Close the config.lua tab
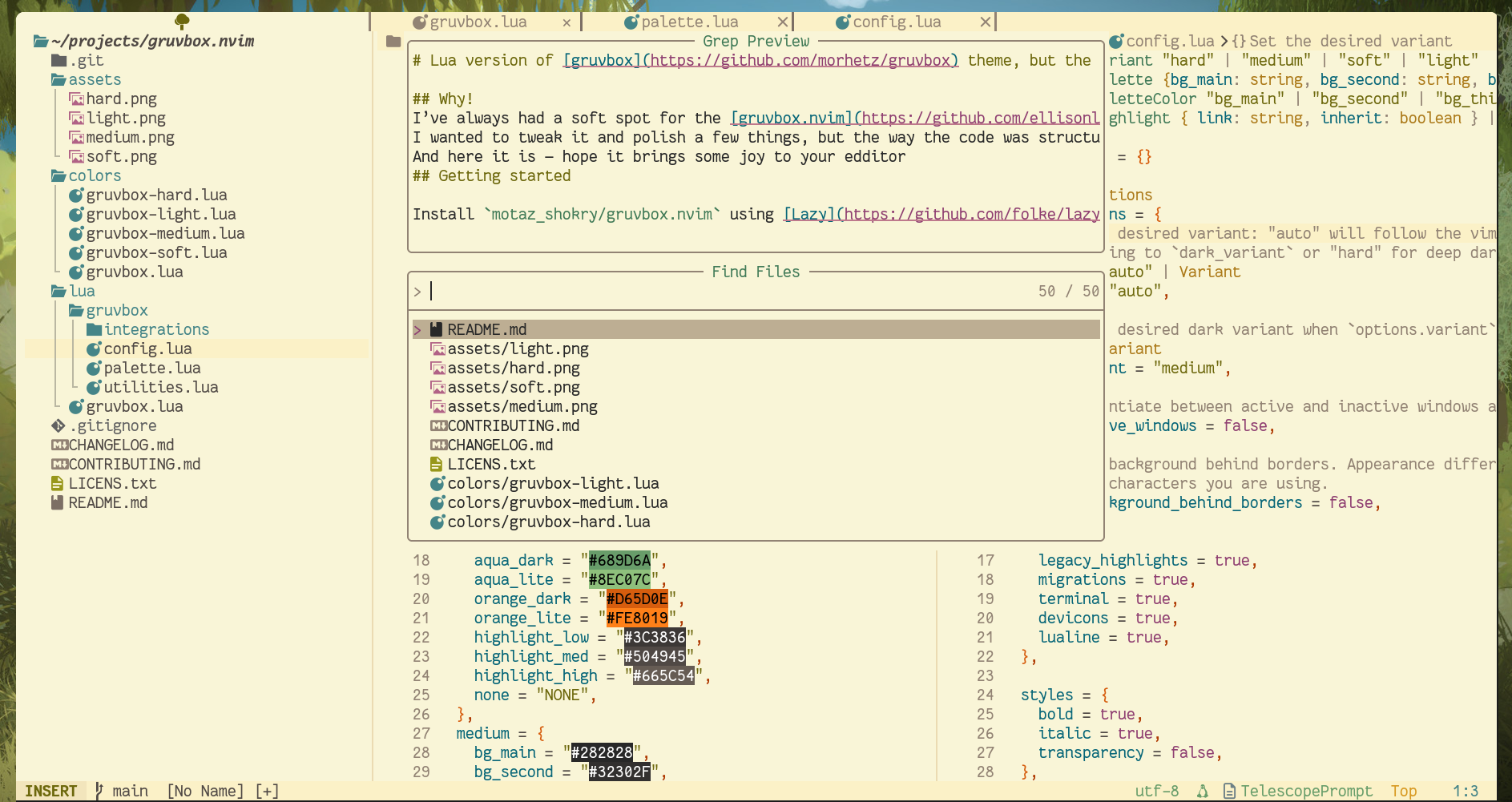Screen dimensions: 1512x802 pos(985,22)
